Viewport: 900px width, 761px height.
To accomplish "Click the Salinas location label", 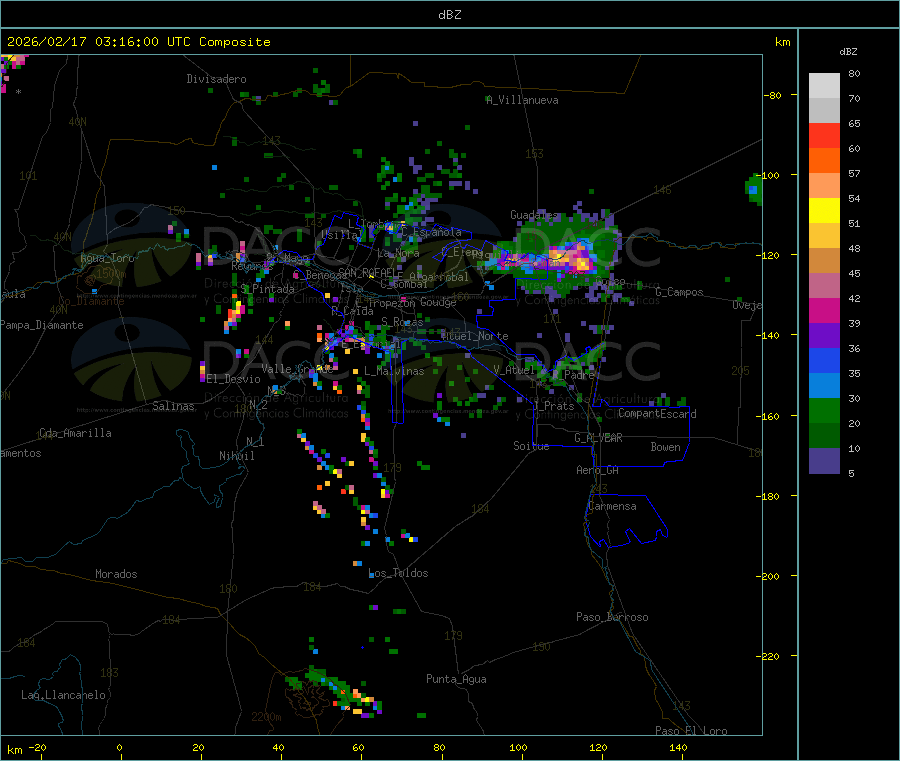I will (173, 406).
